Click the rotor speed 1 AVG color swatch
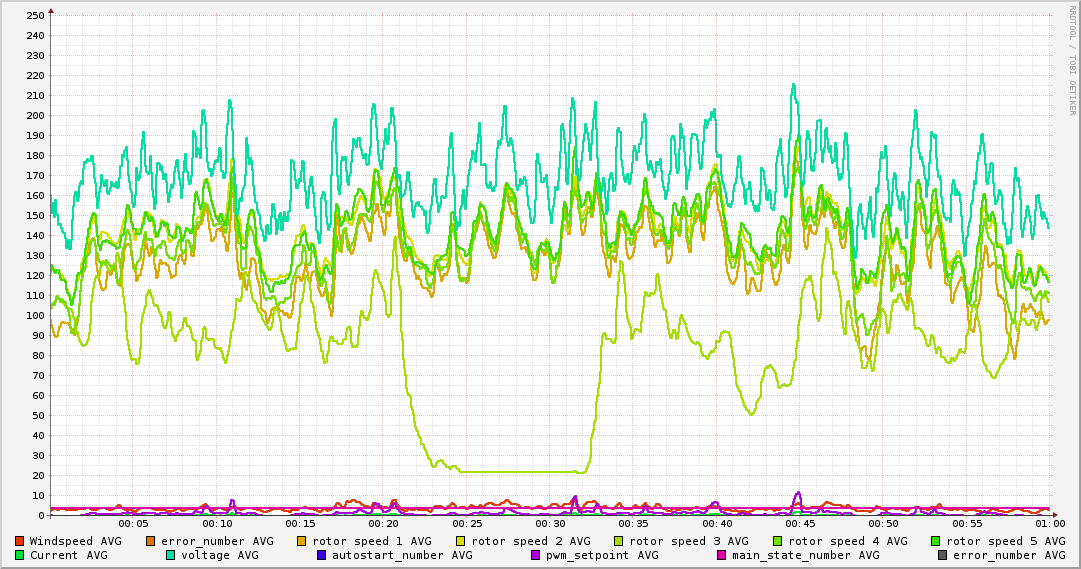Image resolution: width=1081 pixels, height=569 pixels. pyautogui.click(x=302, y=541)
